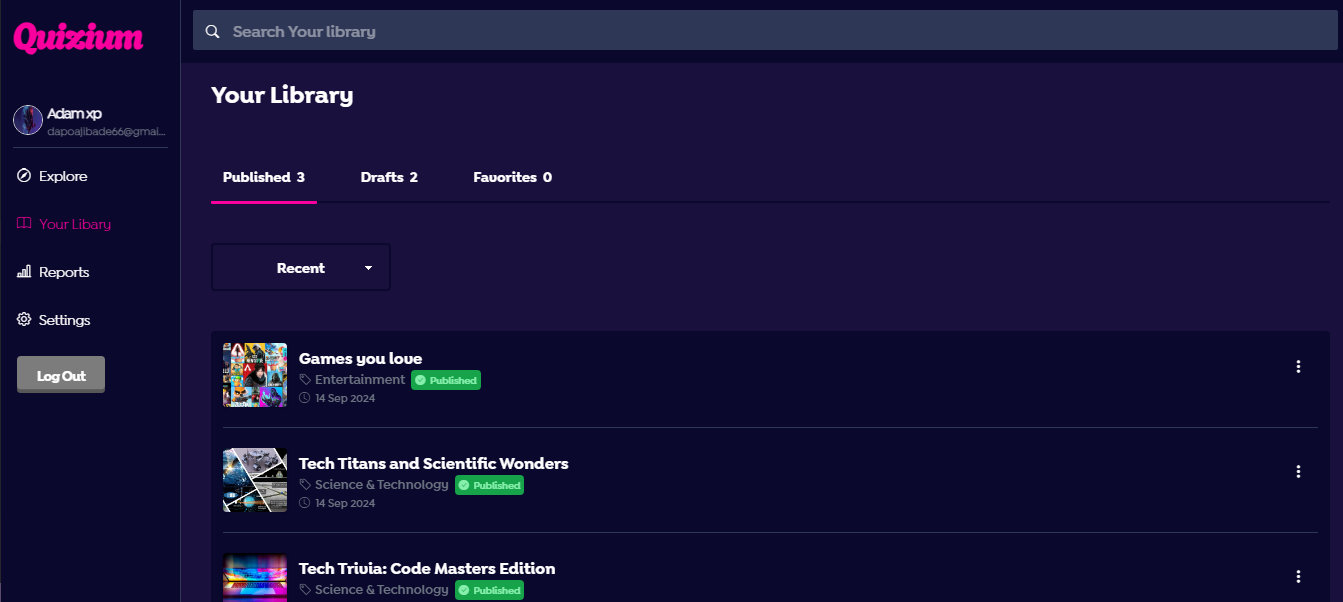Click 14 Sep 2024 under Tech Titans
1343x602 pixels.
pyautogui.click(x=345, y=503)
